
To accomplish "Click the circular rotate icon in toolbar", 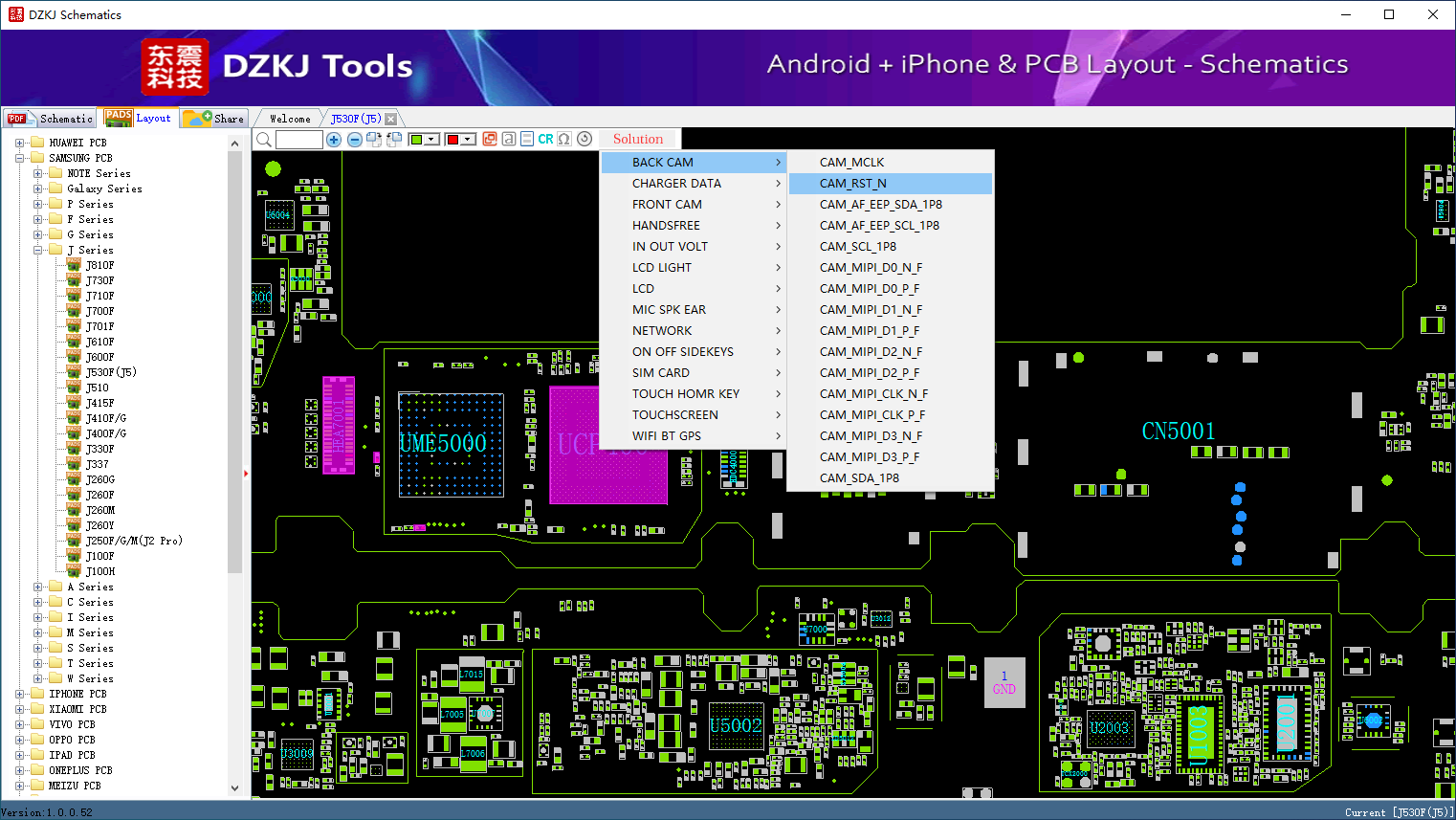I will [x=585, y=140].
